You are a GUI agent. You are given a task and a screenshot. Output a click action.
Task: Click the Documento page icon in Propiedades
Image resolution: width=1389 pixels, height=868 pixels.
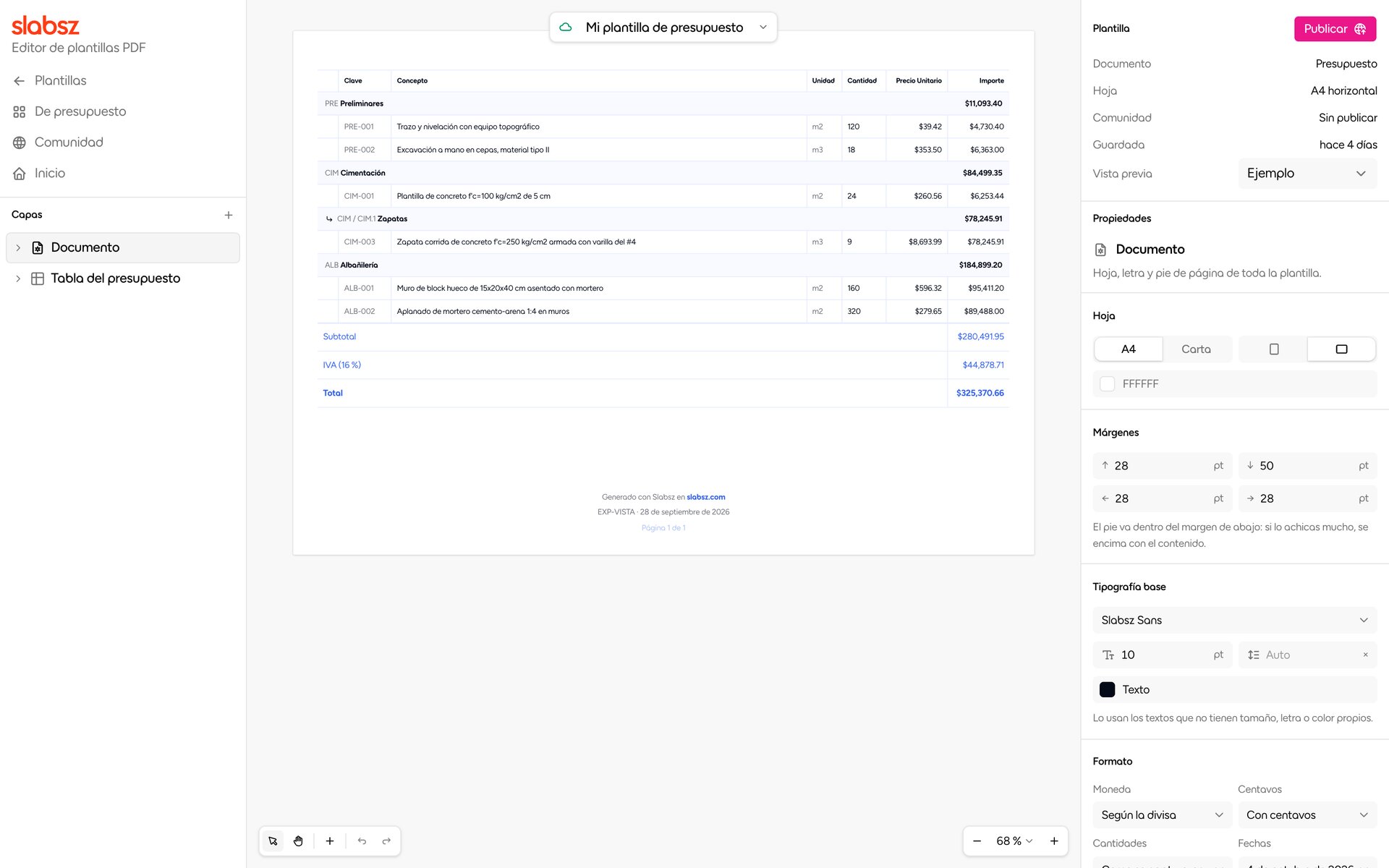pos(1100,250)
